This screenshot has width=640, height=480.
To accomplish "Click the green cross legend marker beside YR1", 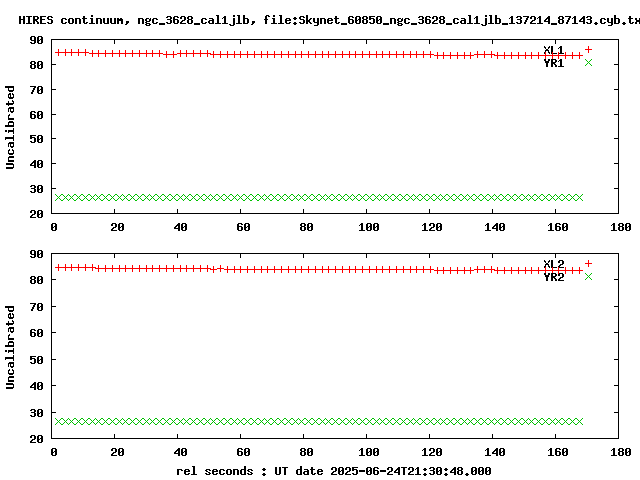I will tap(588, 62).
